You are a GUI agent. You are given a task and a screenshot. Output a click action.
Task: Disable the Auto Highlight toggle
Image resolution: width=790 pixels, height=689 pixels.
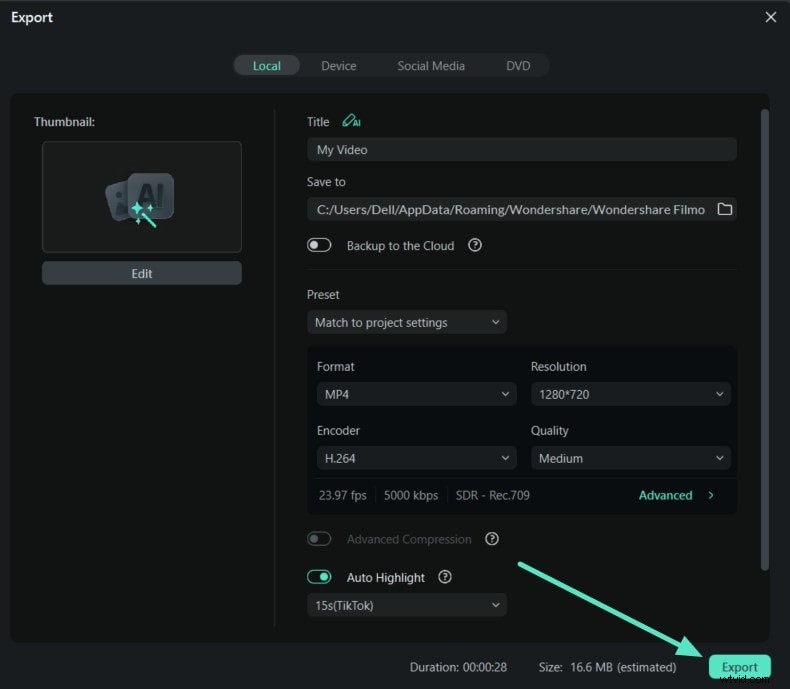point(319,577)
